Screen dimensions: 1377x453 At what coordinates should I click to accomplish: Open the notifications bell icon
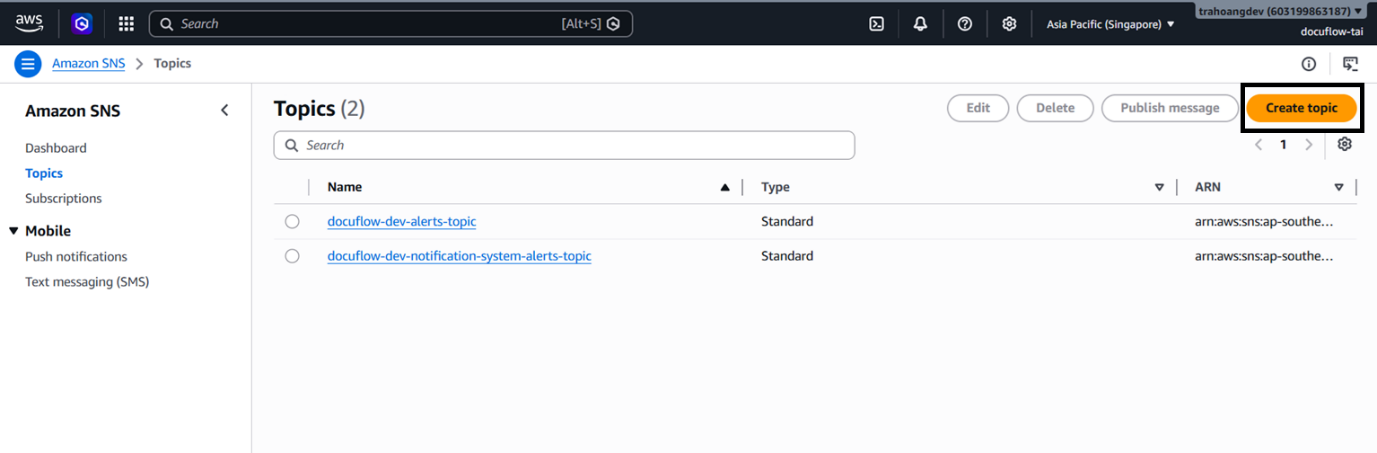click(920, 23)
